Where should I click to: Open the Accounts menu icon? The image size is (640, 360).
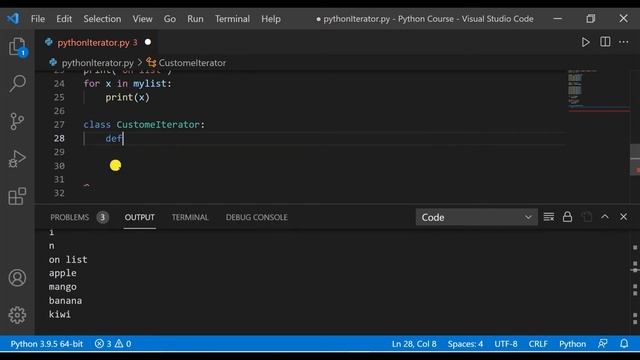click(17, 278)
